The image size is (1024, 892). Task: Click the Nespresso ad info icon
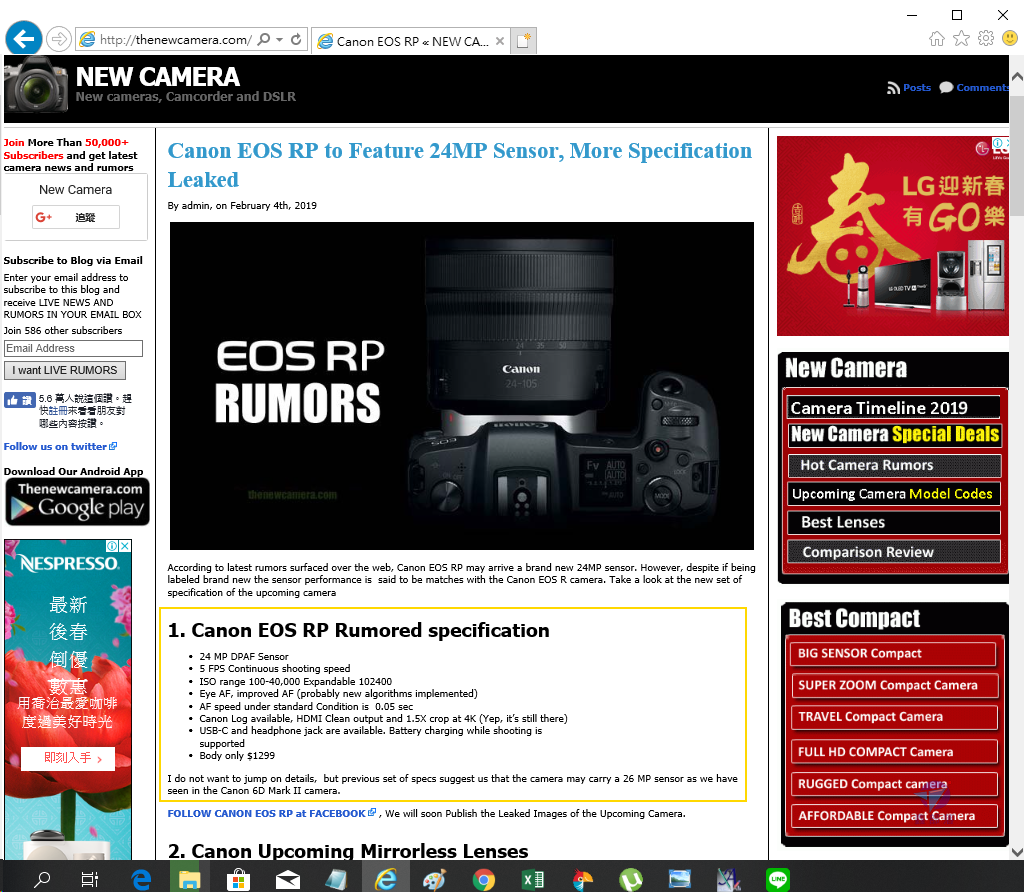click(112, 545)
